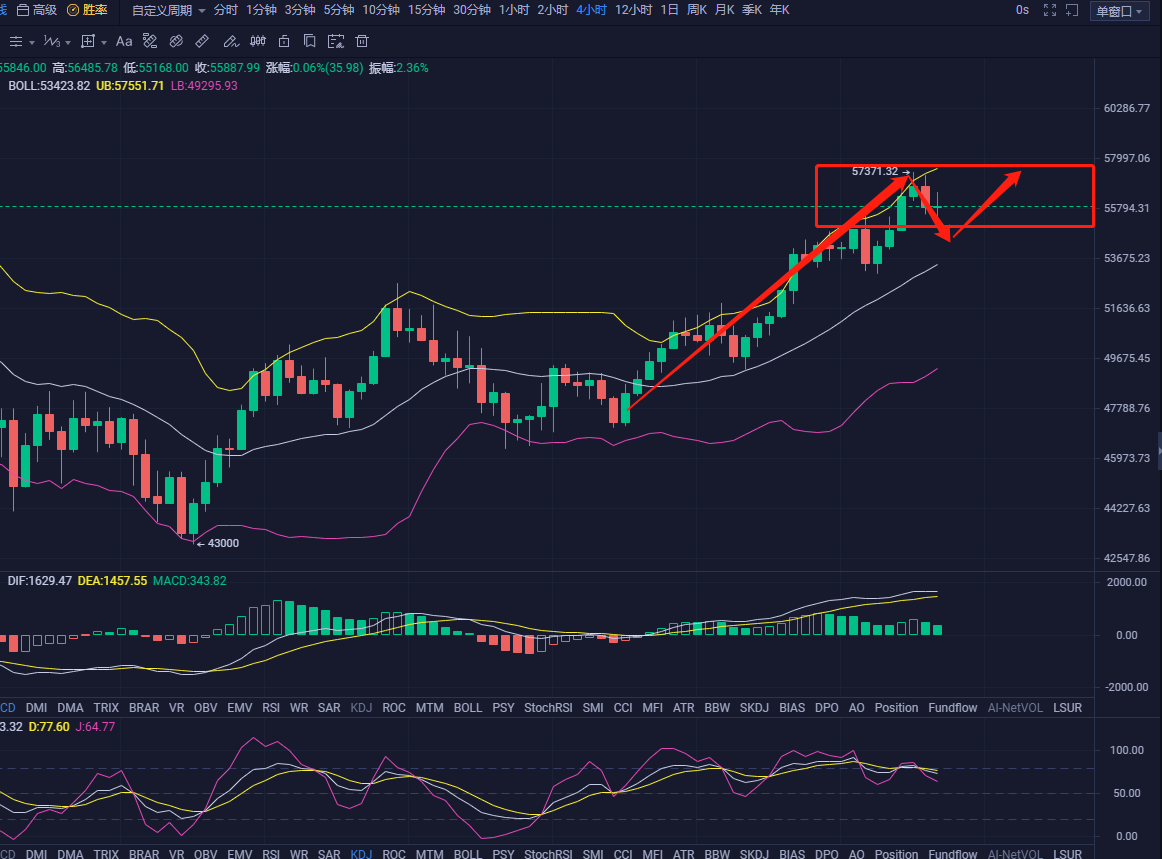Select the active 4小时 timeframe
Viewport: 1162px width, 859px height.
click(591, 10)
